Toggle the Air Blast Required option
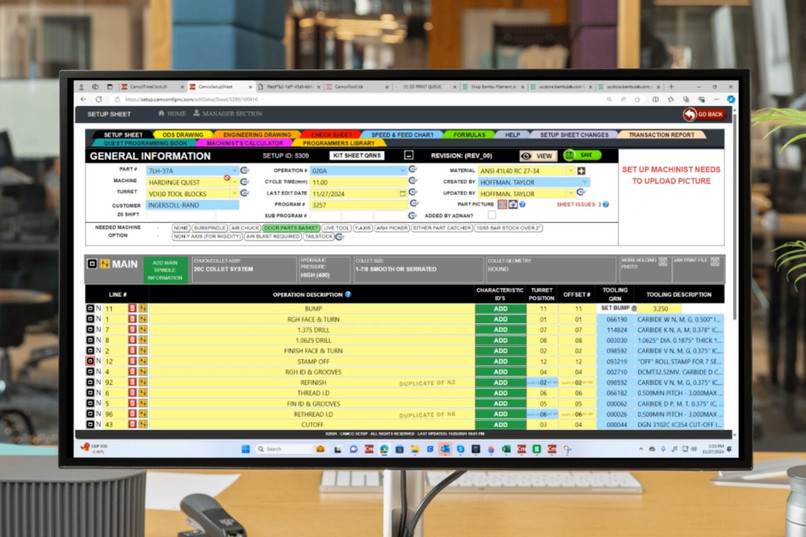Image resolution: width=806 pixels, height=537 pixels. point(272,236)
